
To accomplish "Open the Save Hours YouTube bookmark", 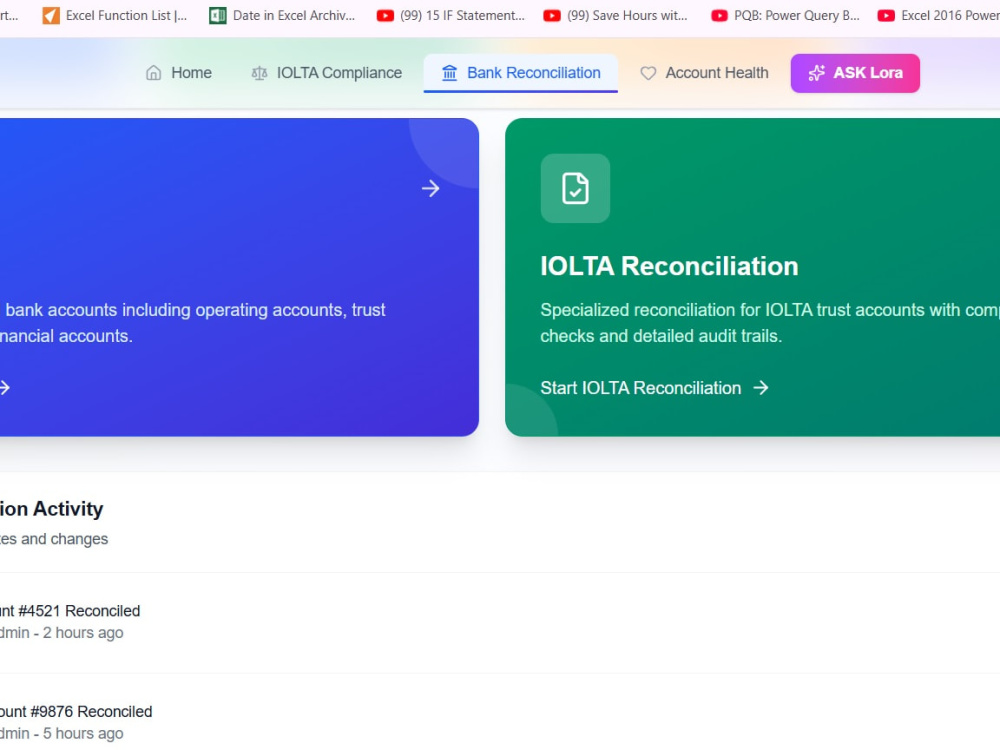I will (x=615, y=15).
